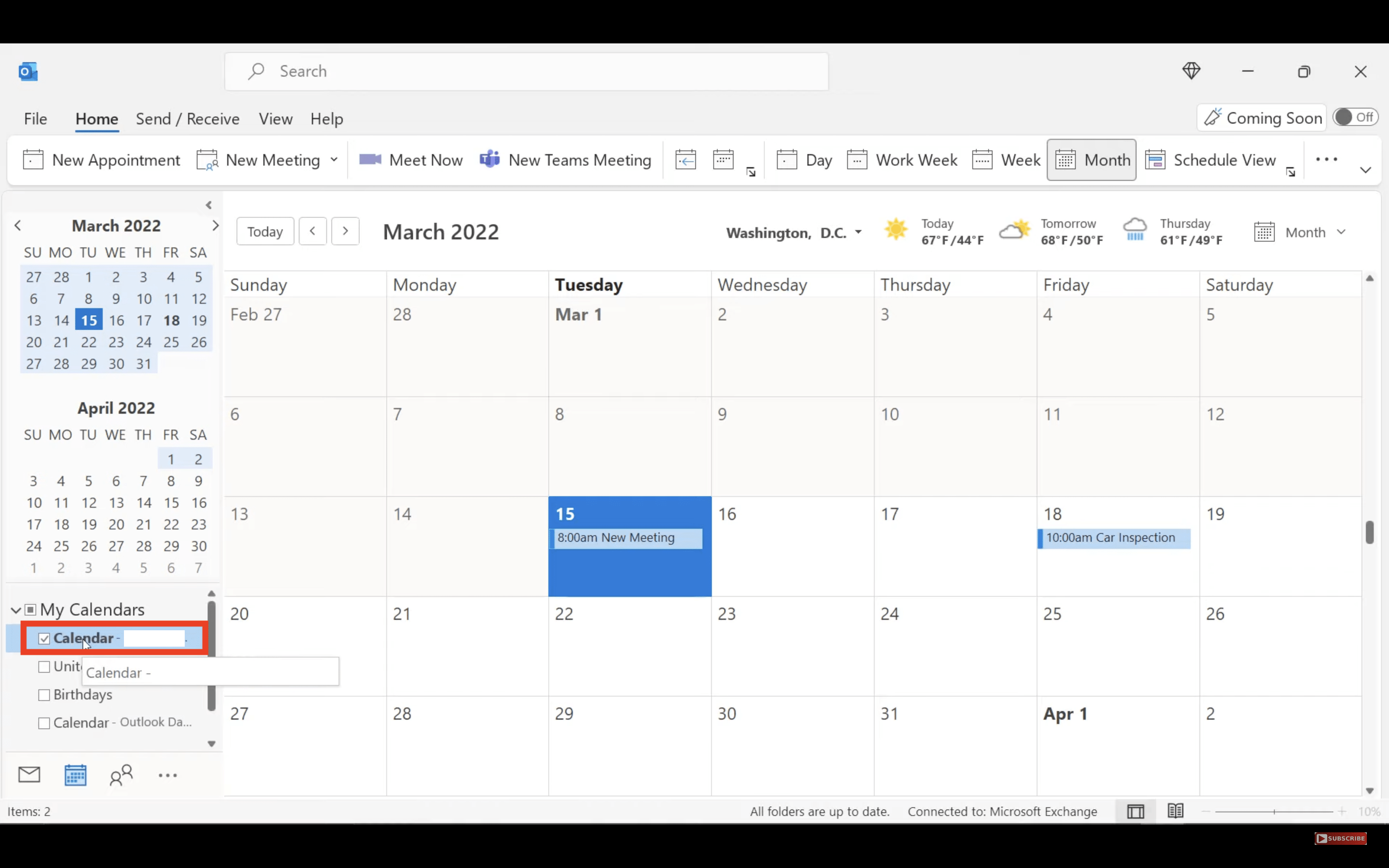Collapse the My Calendars group
Image resolution: width=1389 pixels, height=868 pixels.
click(16, 610)
